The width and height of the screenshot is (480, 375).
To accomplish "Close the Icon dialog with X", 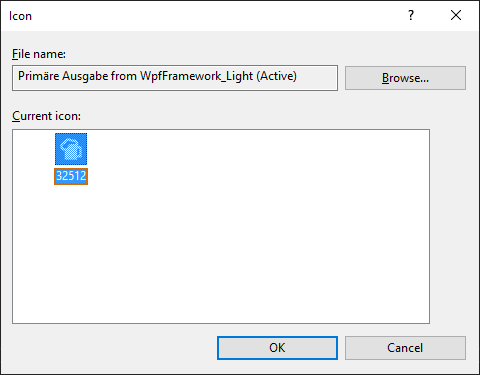I will click(456, 15).
